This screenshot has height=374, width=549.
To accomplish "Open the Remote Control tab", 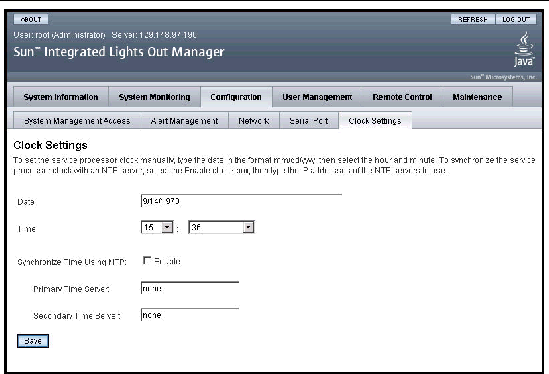I will pos(402,97).
